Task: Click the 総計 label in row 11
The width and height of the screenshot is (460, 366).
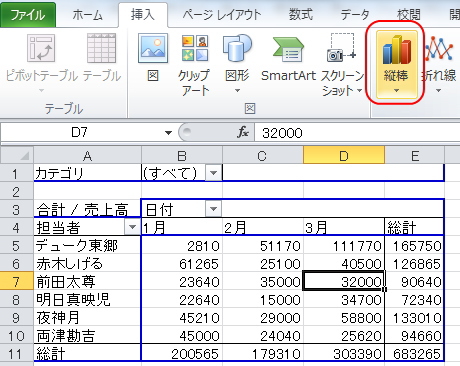Action: coord(87,353)
